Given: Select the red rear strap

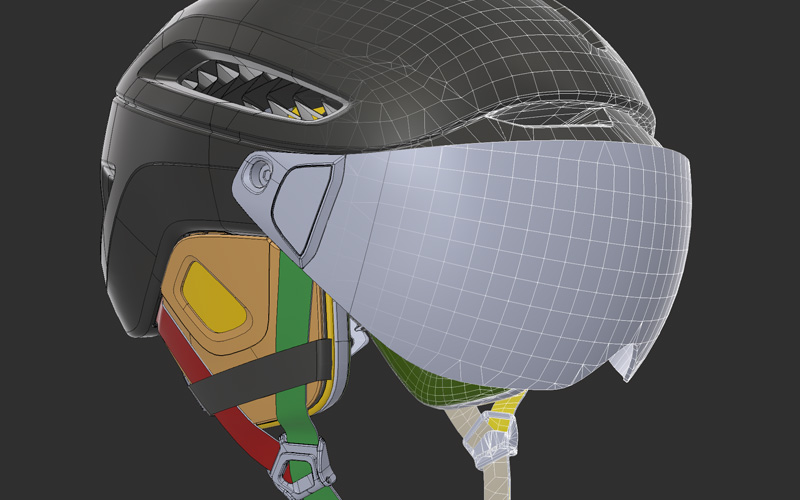Looking at the screenshot, I should (230, 420).
